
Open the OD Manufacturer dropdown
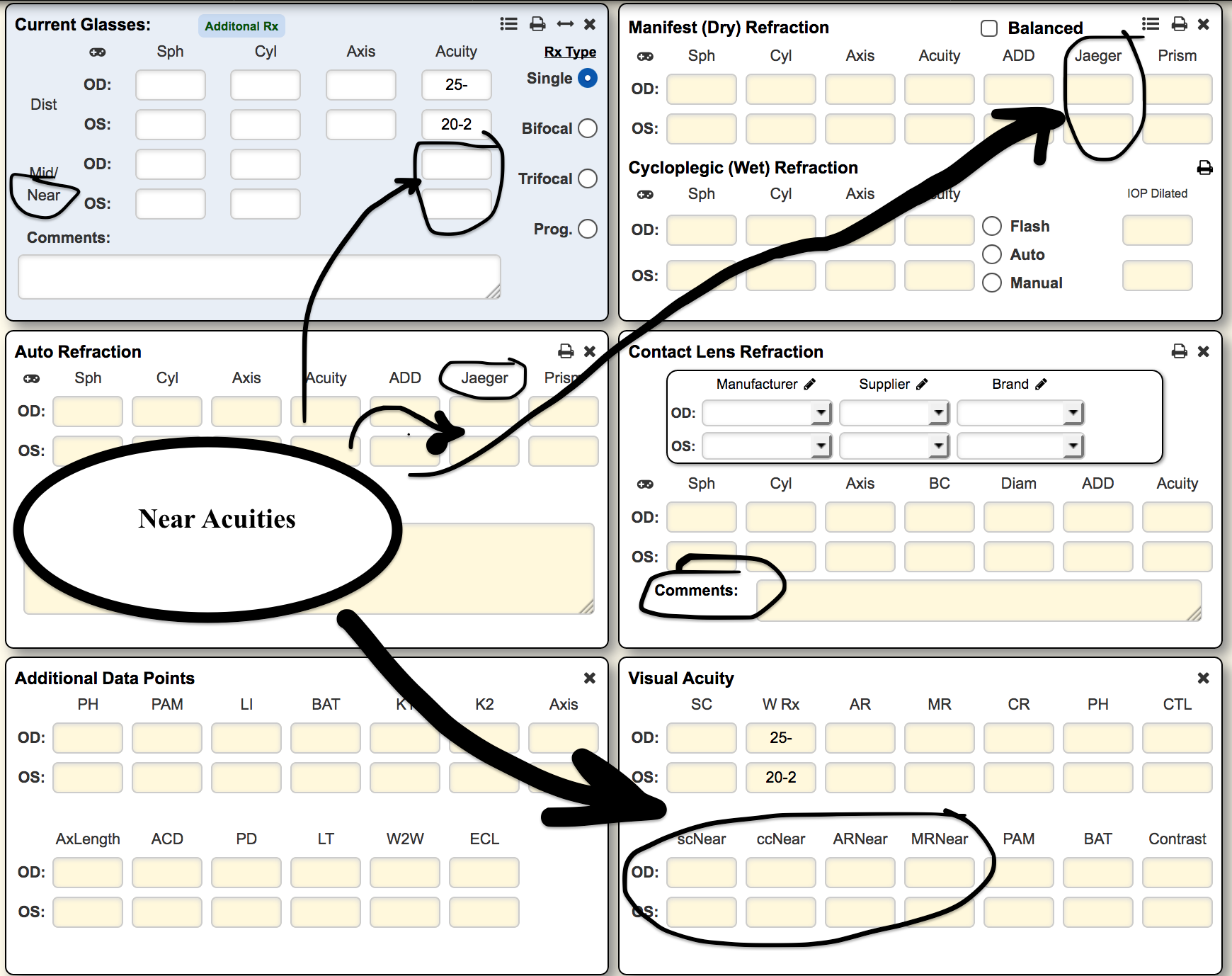click(x=821, y=412)
